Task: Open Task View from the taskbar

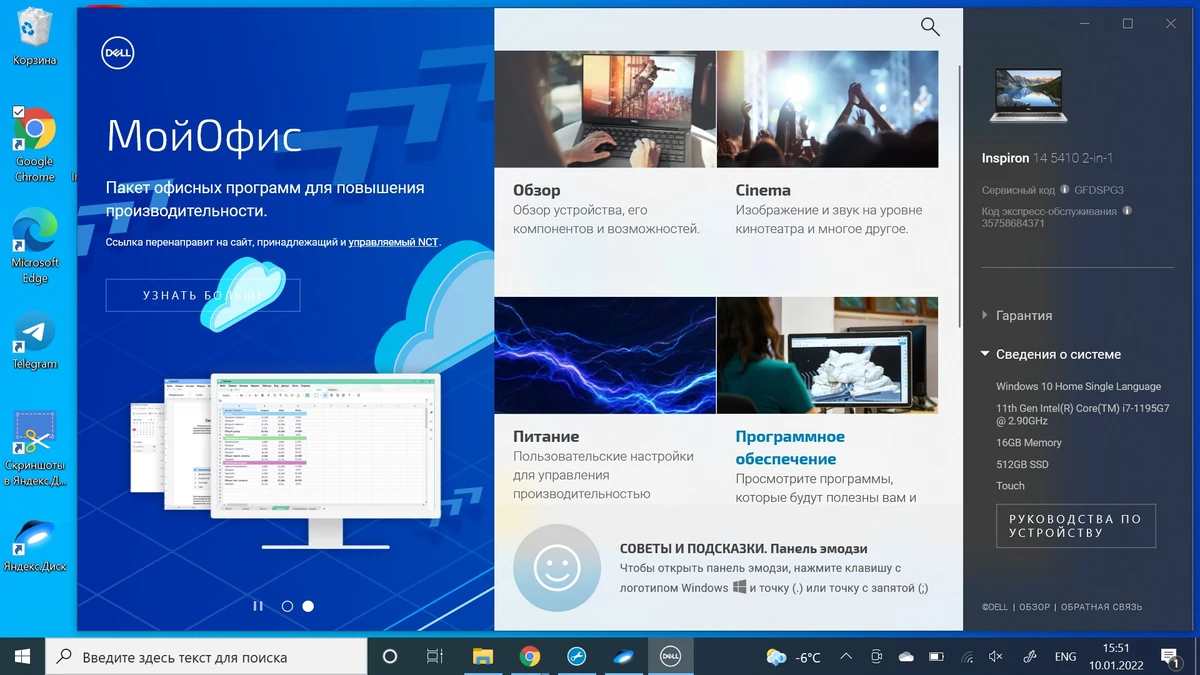Action: (x=435, y=657)
